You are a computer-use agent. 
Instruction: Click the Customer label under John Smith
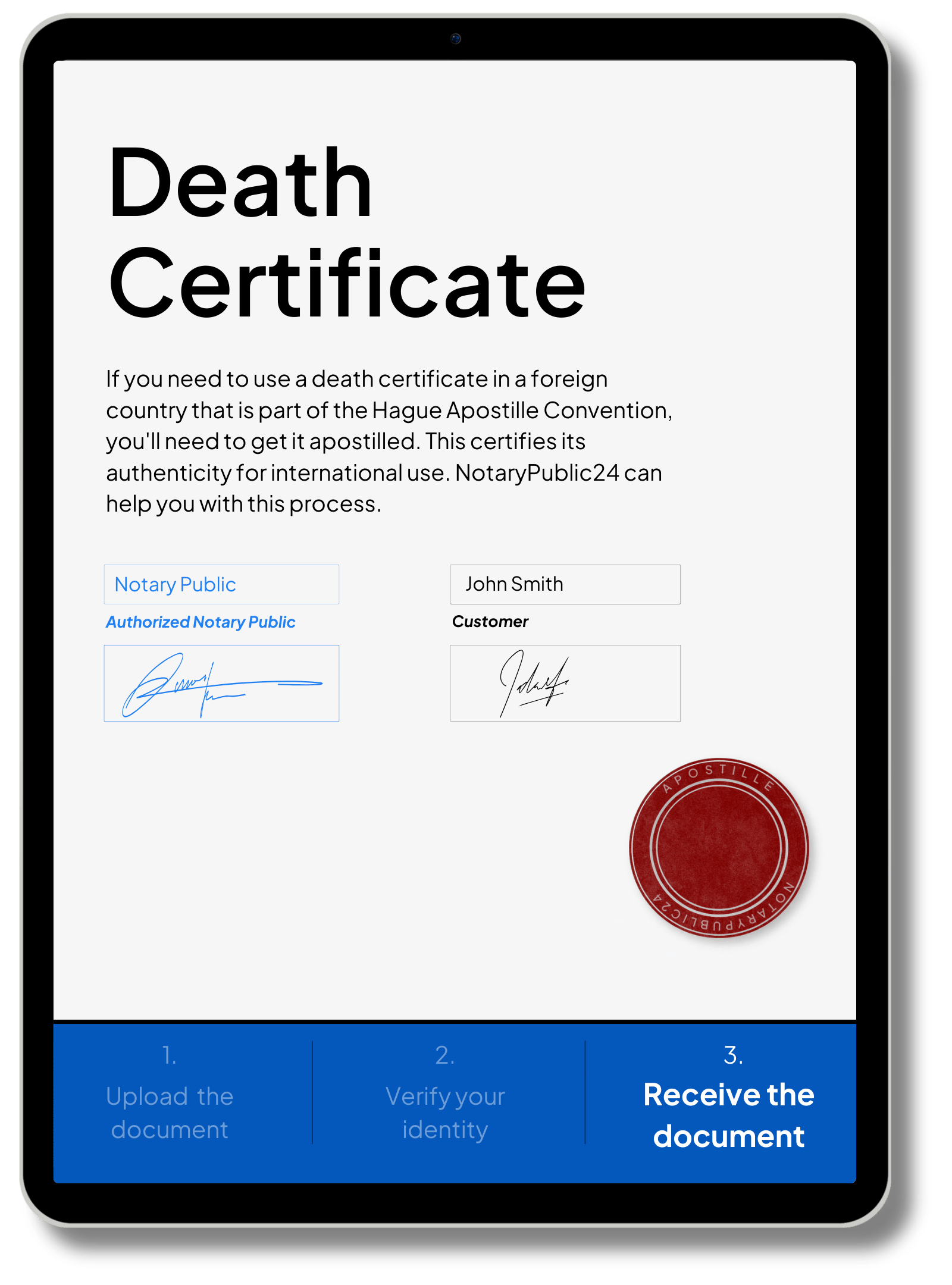(x=490, y=622)
